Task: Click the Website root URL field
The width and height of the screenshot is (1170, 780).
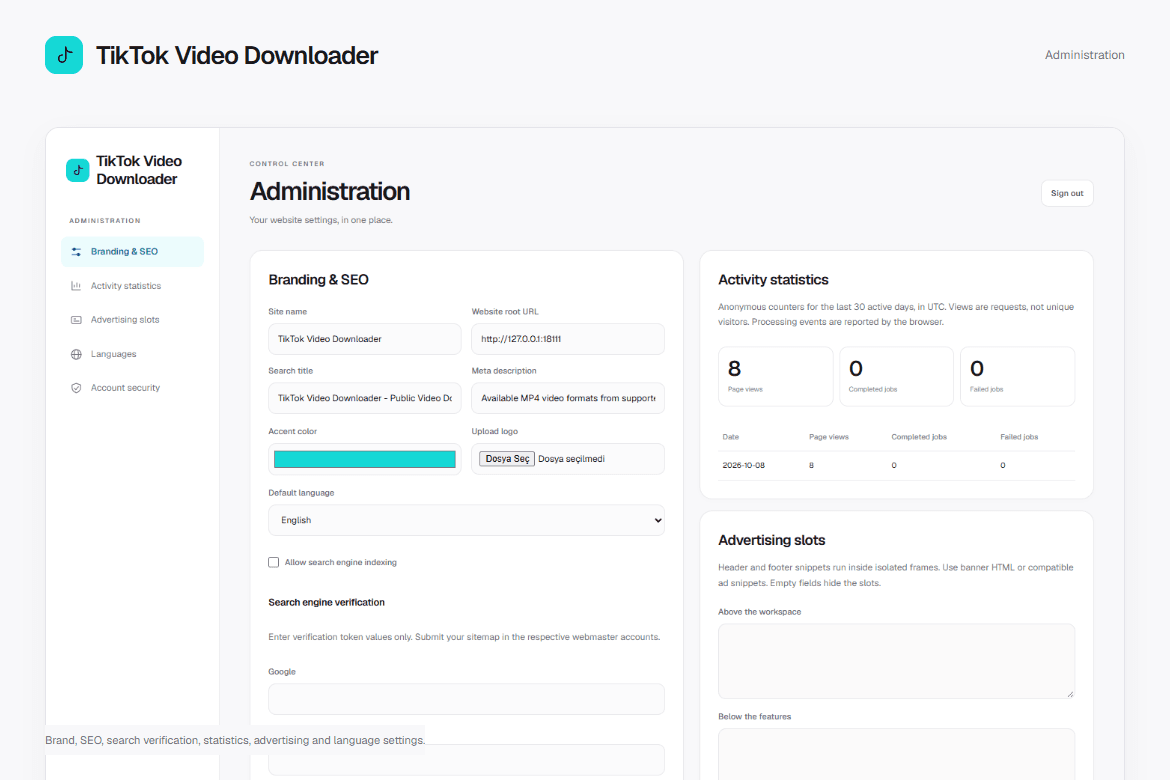Action: [568, 339]
